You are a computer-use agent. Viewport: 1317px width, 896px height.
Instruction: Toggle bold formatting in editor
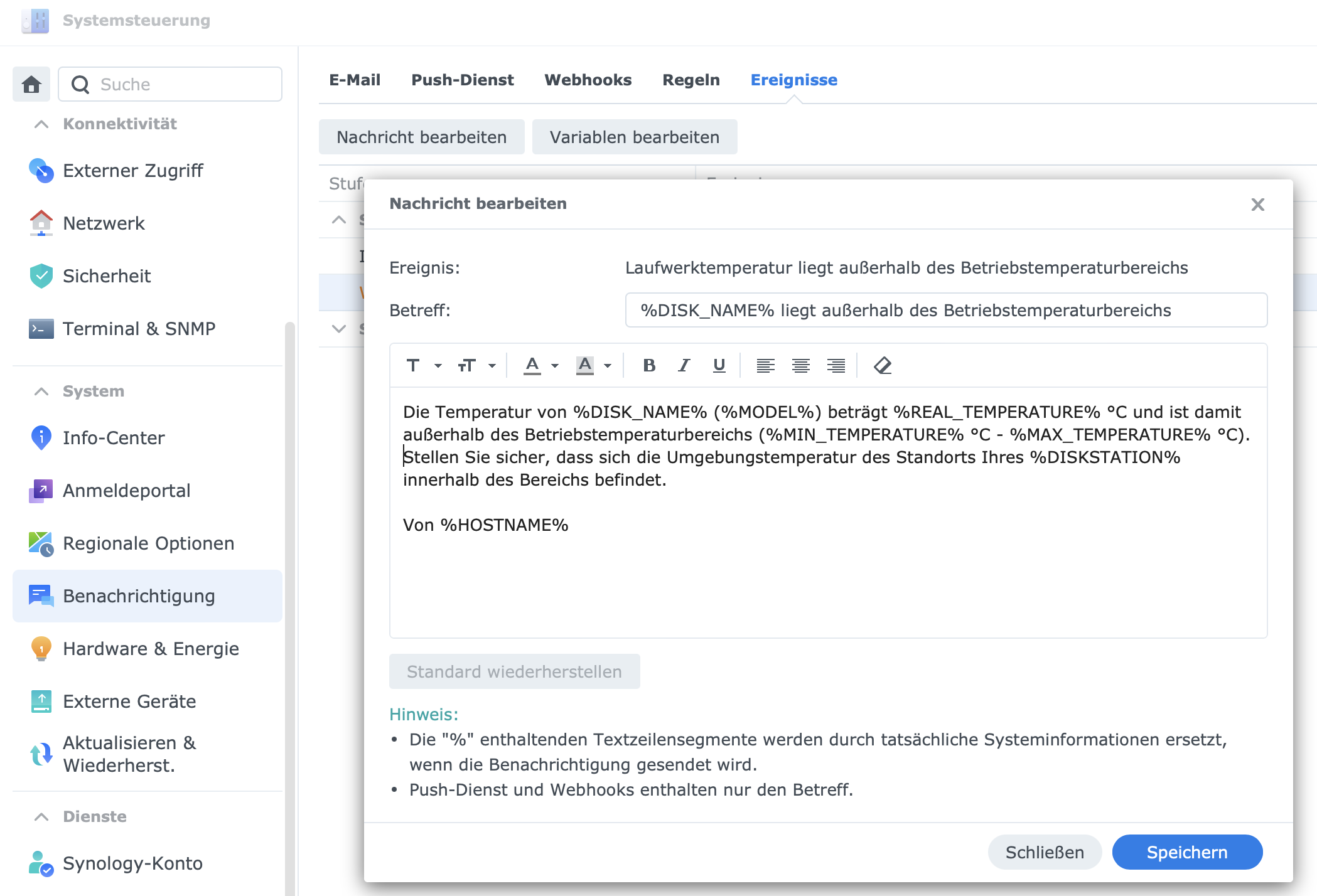point(649,365)
